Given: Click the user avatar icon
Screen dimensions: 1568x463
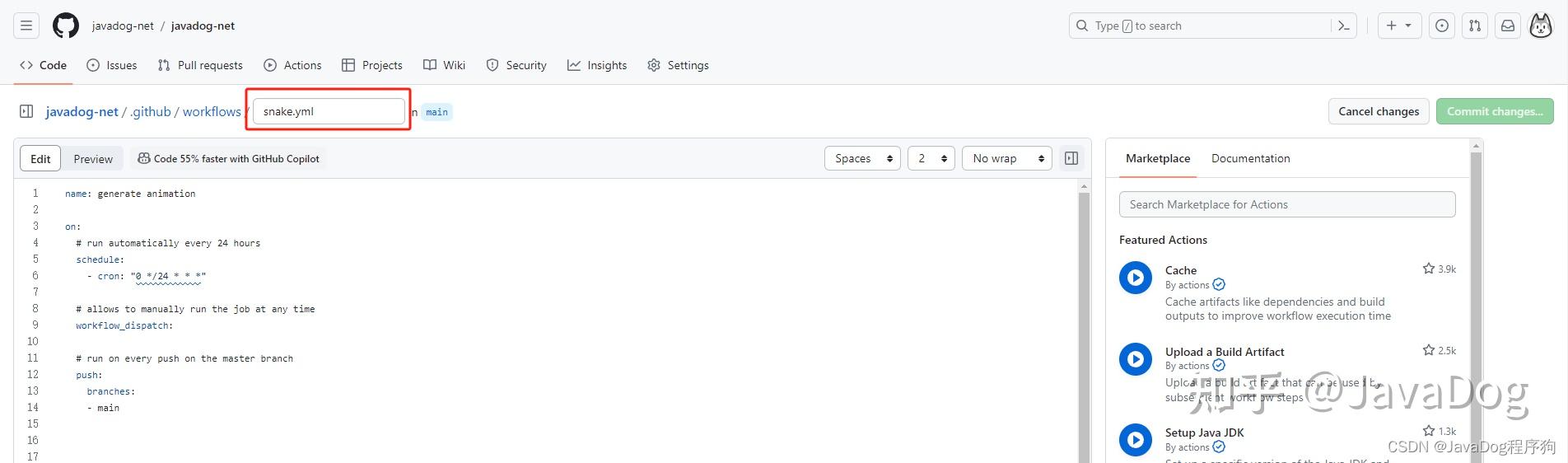Looking at the screenshot, I should click(1541, 26).
